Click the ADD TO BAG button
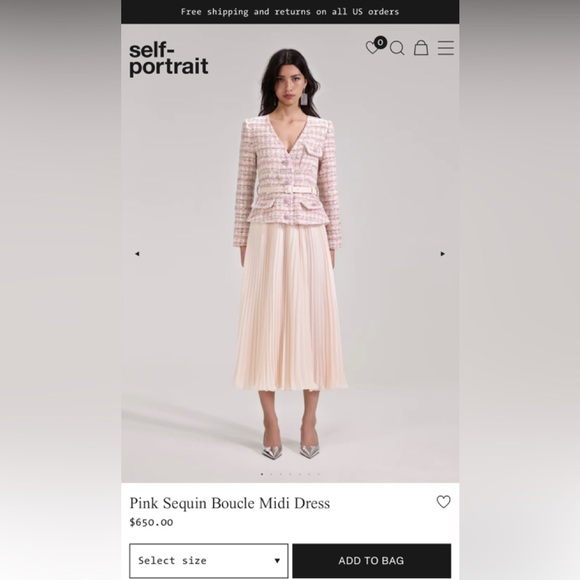 372,561
